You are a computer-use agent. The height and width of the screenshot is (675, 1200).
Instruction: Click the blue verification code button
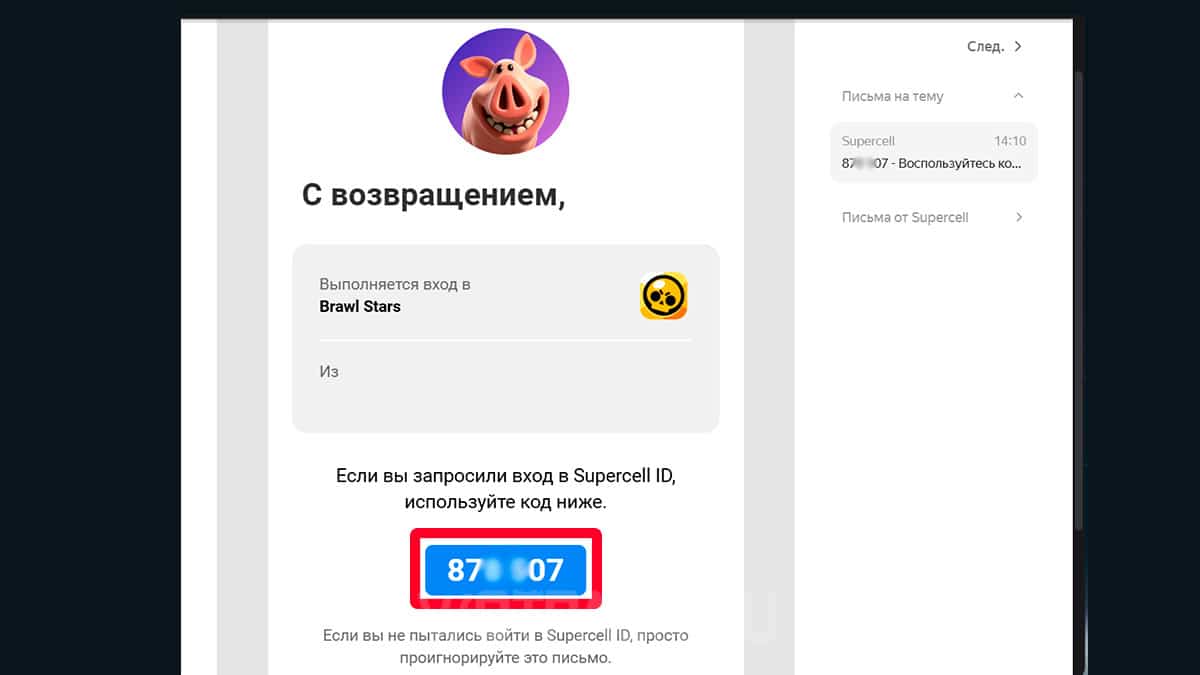click(x=505, y=570)
